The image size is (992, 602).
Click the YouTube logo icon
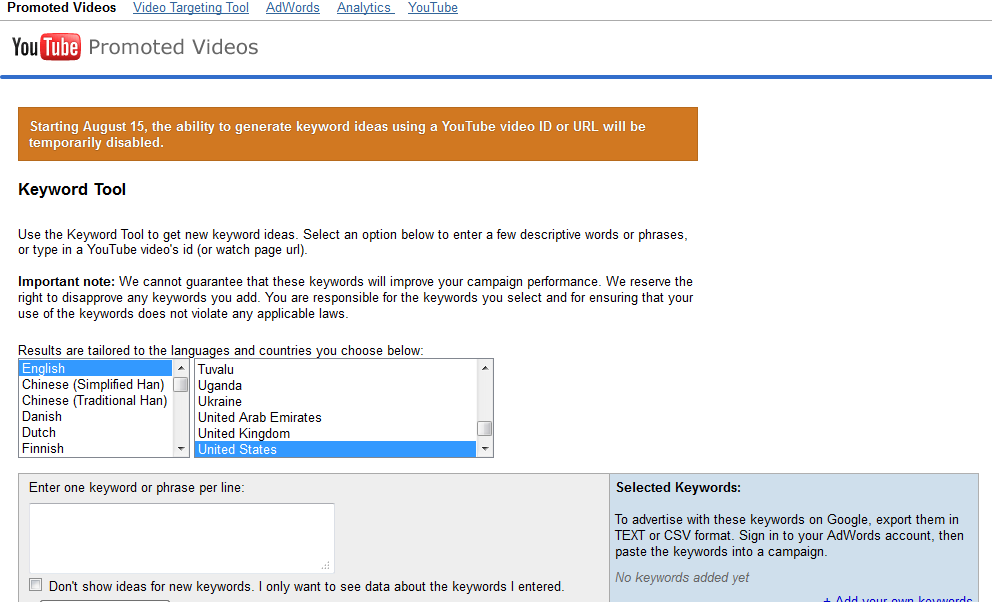pyautogui.click(x=46, y=47)
